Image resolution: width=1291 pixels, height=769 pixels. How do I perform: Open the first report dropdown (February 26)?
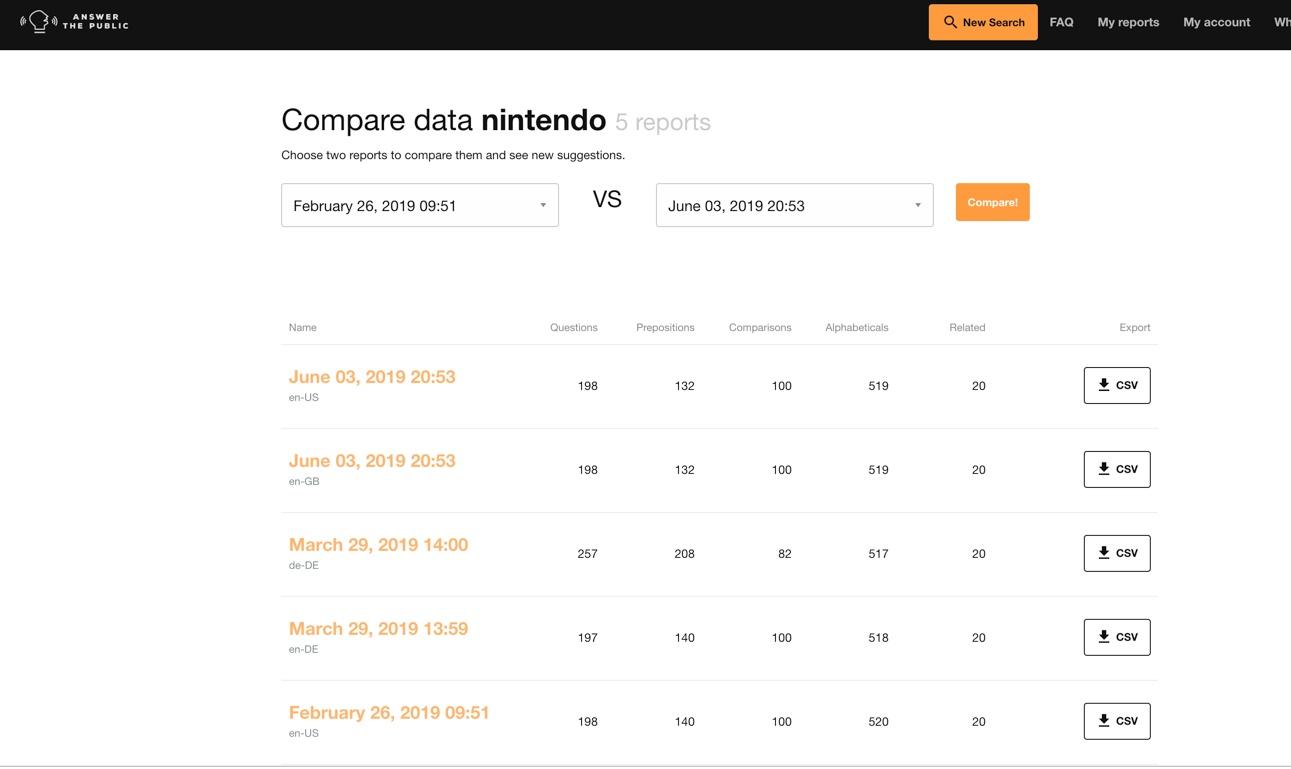(x=419, y=205)
